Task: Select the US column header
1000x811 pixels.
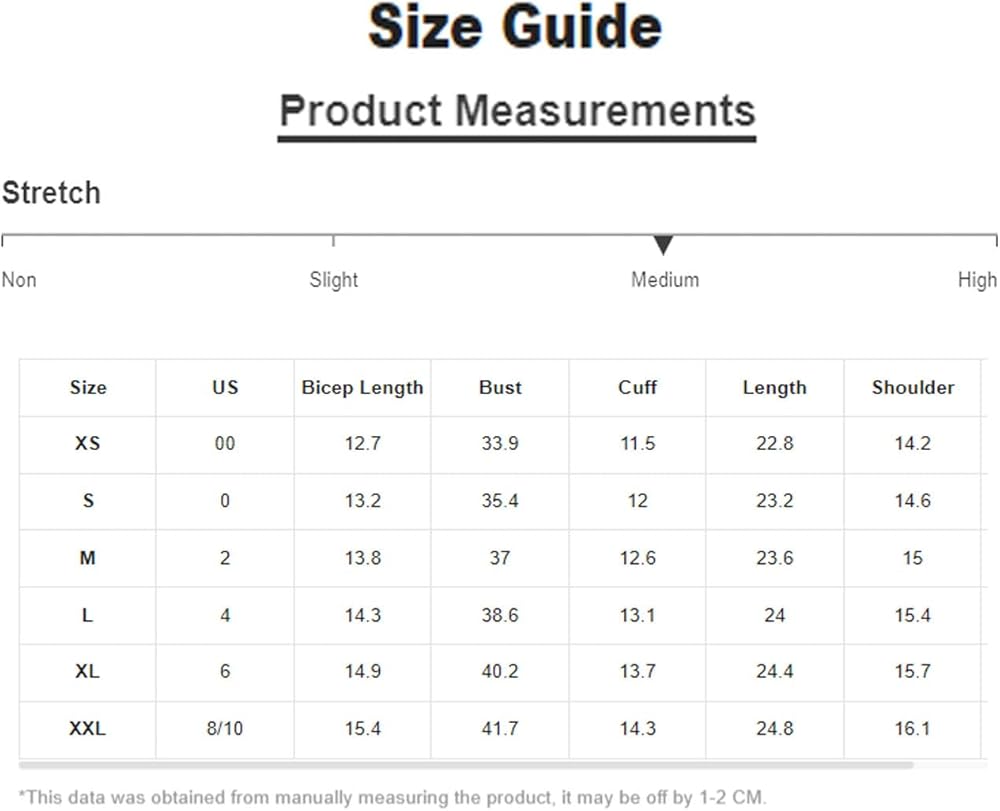Action: [225, 388]
